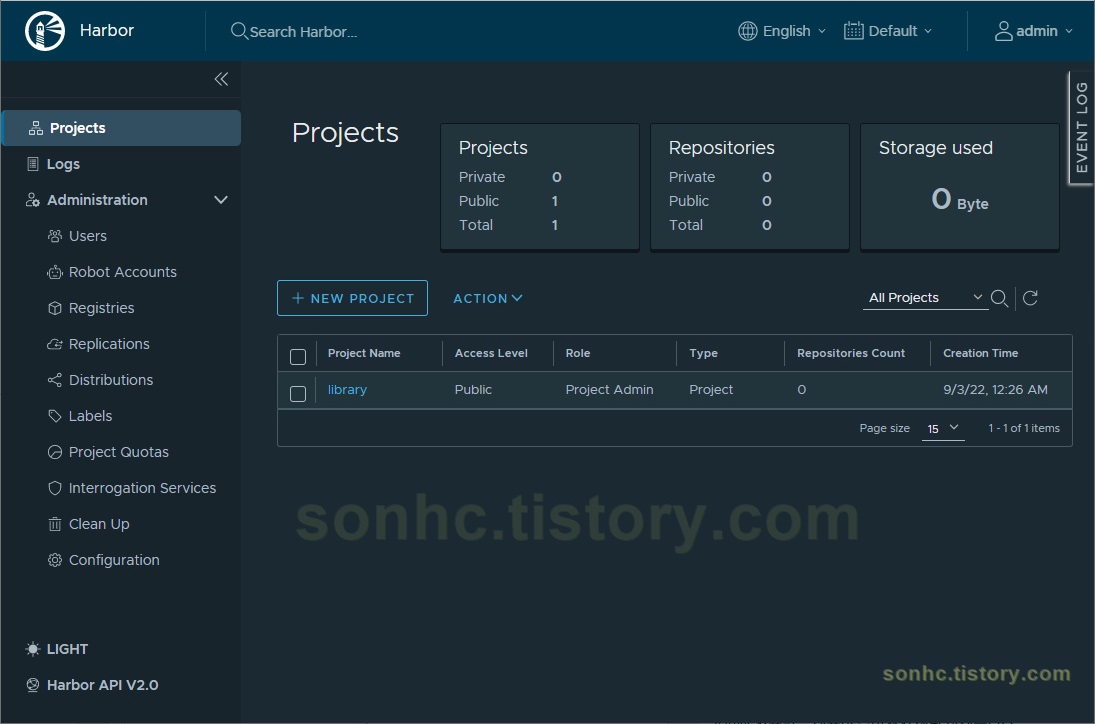
Task: Click the Administration icon in the sidebar
Action: (x=32, y=200)
